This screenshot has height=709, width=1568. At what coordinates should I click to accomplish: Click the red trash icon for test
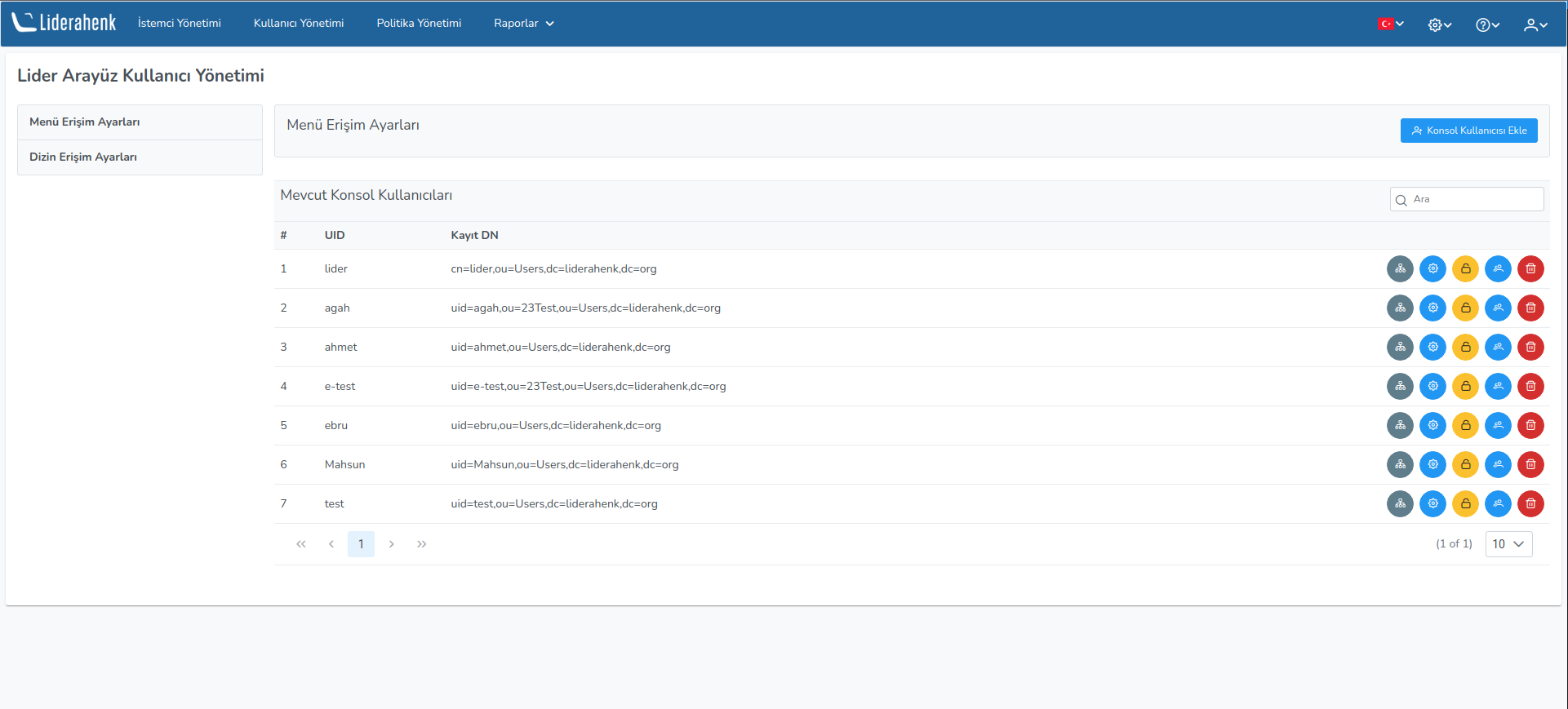pos(1530,503)
